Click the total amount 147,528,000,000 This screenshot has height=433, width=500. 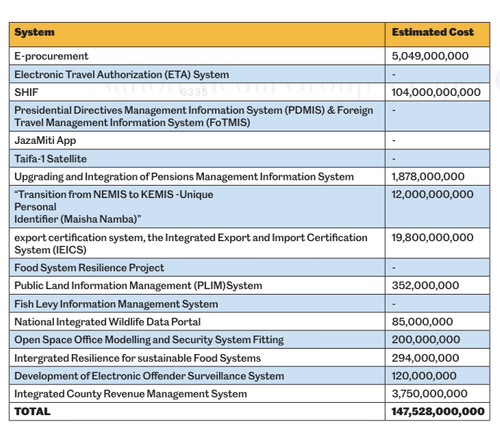[x=438, y=412]
